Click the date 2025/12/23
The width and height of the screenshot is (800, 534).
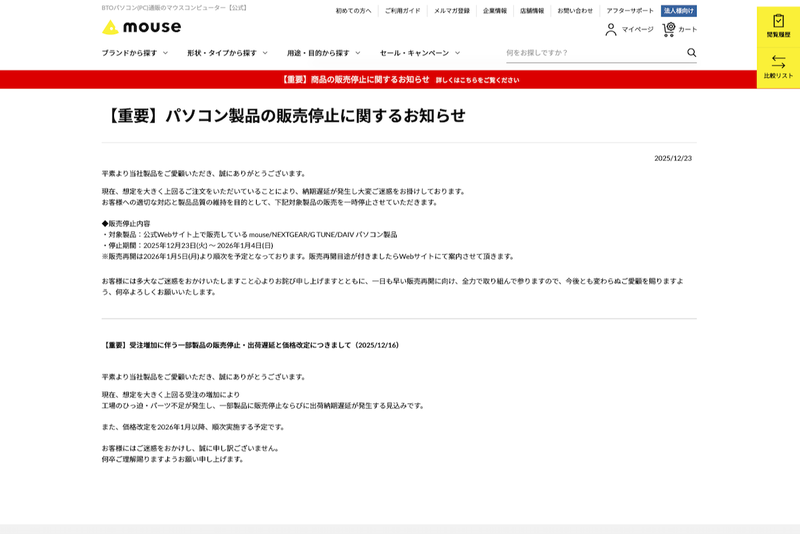(673, 159)
